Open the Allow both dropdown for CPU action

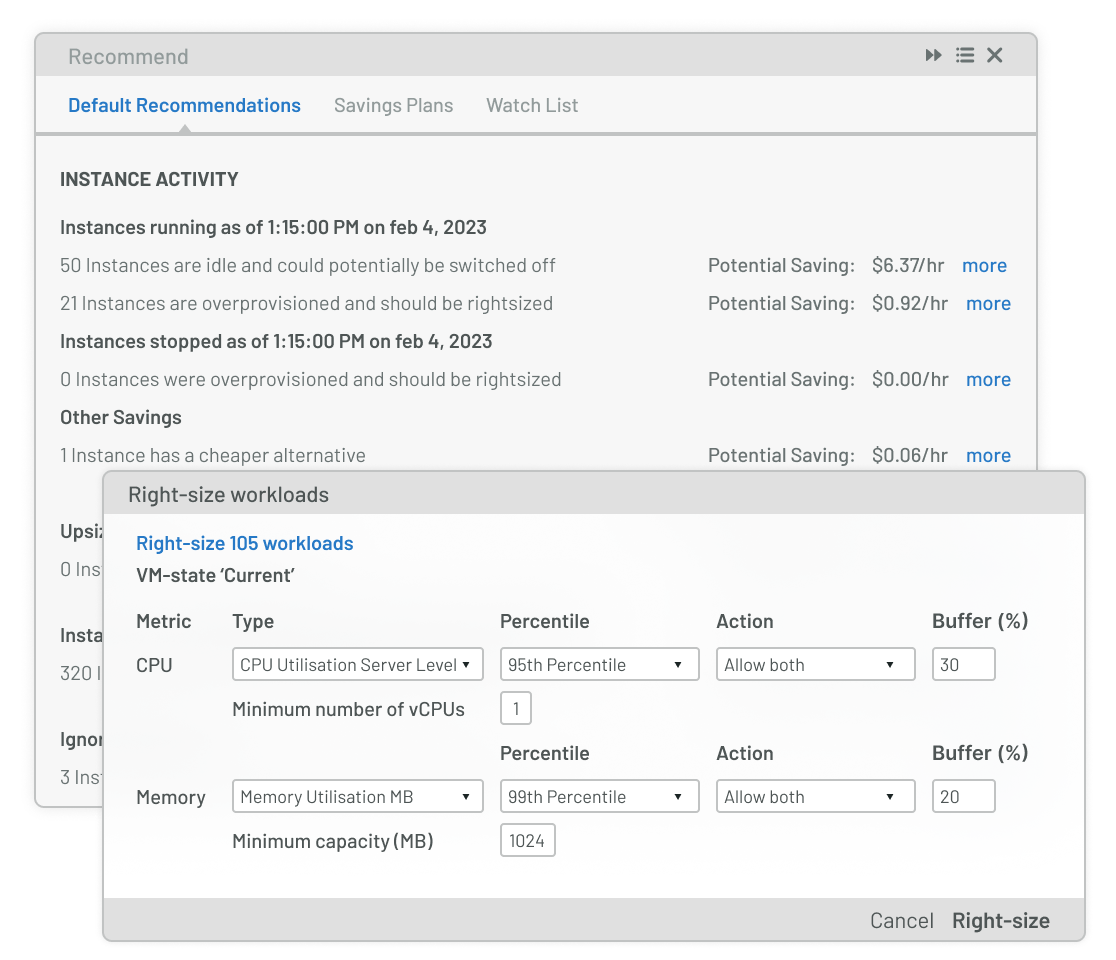tap(815, 663)
